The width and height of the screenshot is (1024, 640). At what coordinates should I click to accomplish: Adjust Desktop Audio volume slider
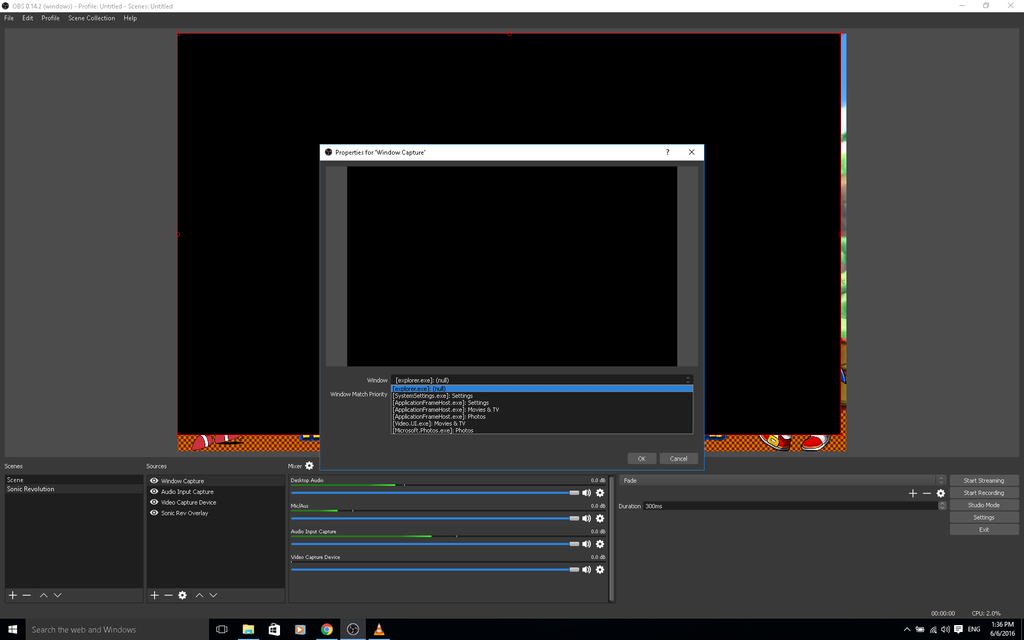coord(435,493)
